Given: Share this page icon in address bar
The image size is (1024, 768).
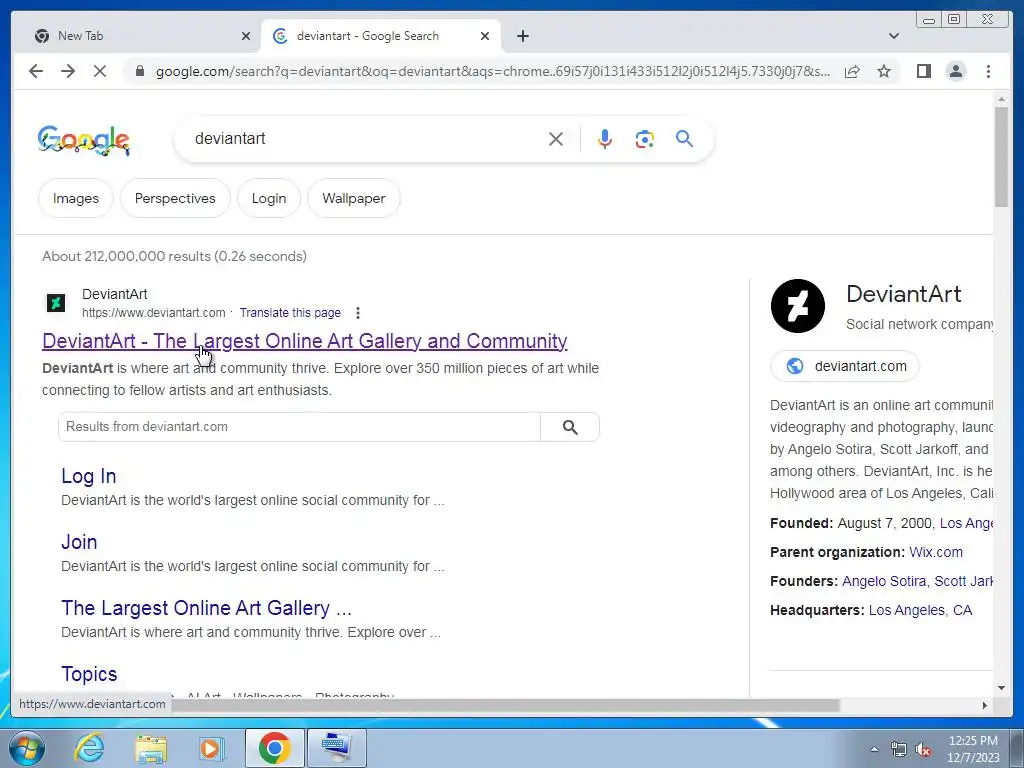Looking at the screenshot, I should point(852,71).
